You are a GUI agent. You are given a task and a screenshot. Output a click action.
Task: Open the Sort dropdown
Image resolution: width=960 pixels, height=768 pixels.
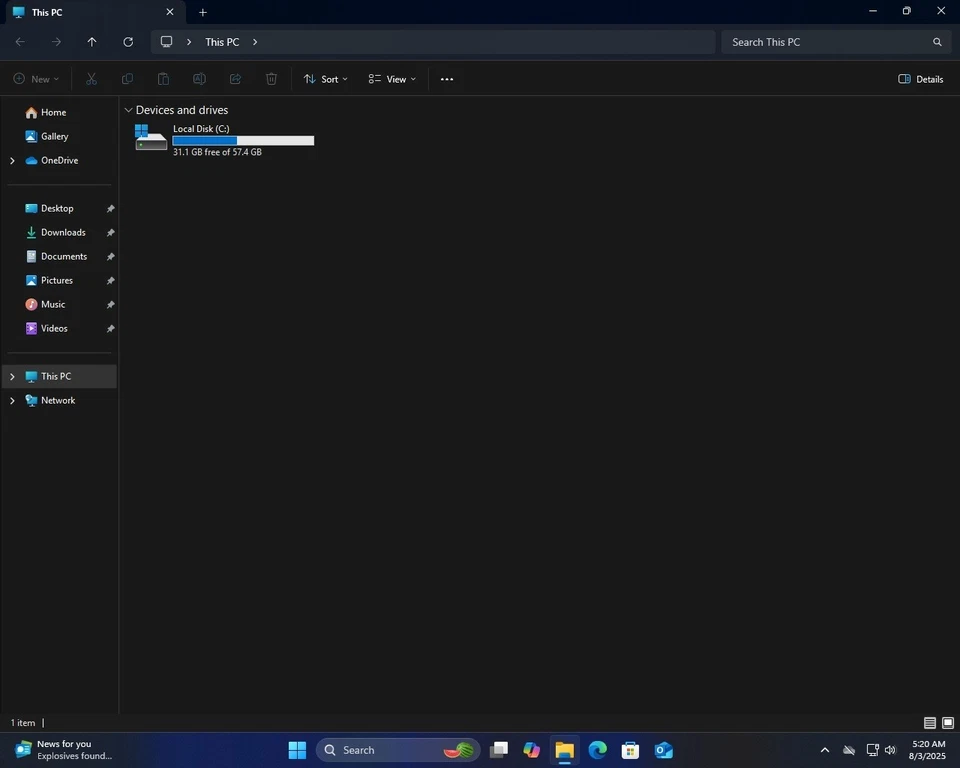[326, 79]
